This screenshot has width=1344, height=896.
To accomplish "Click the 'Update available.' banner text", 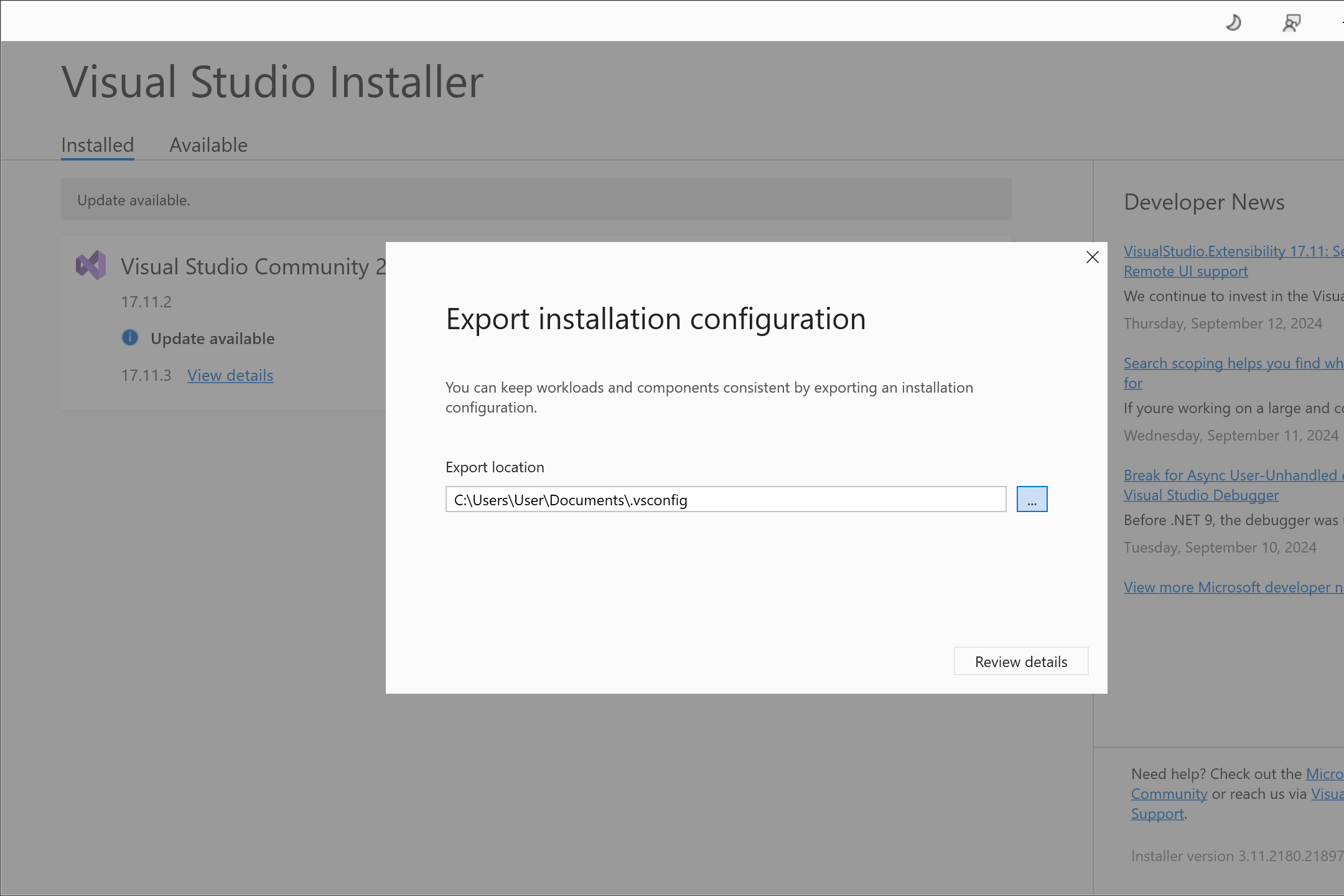I will click(x=134, y=200).
